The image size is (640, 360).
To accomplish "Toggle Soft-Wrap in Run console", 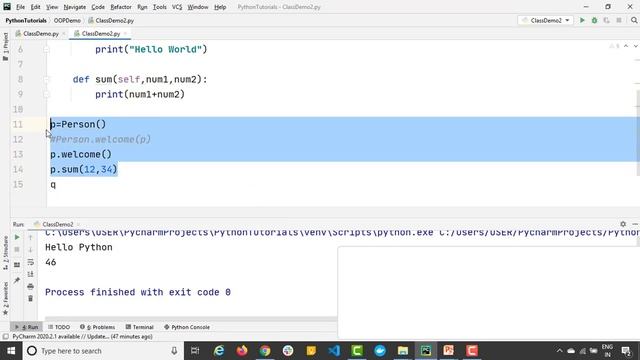I will coord(31,262).
